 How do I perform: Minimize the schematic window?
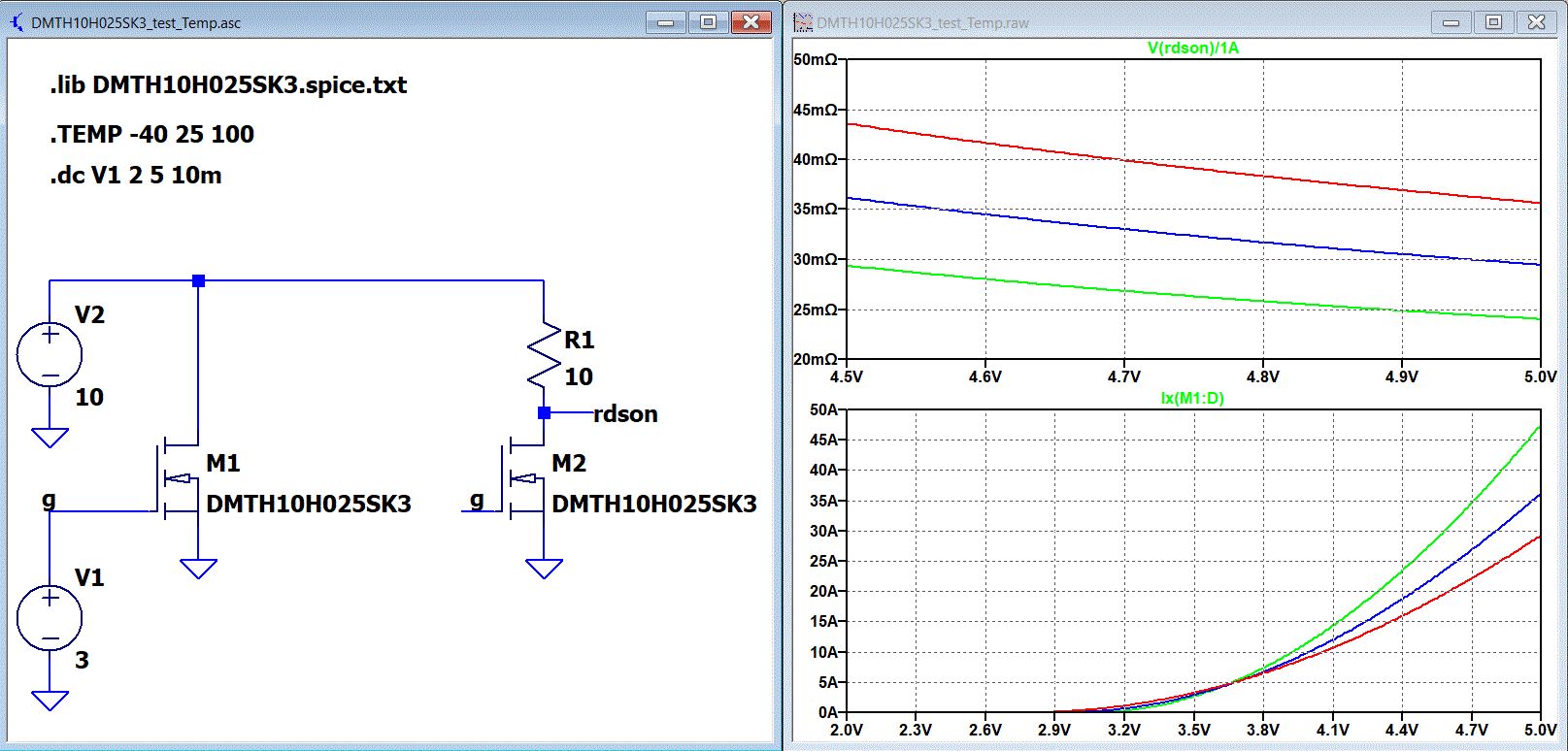(x=666, y=22)
